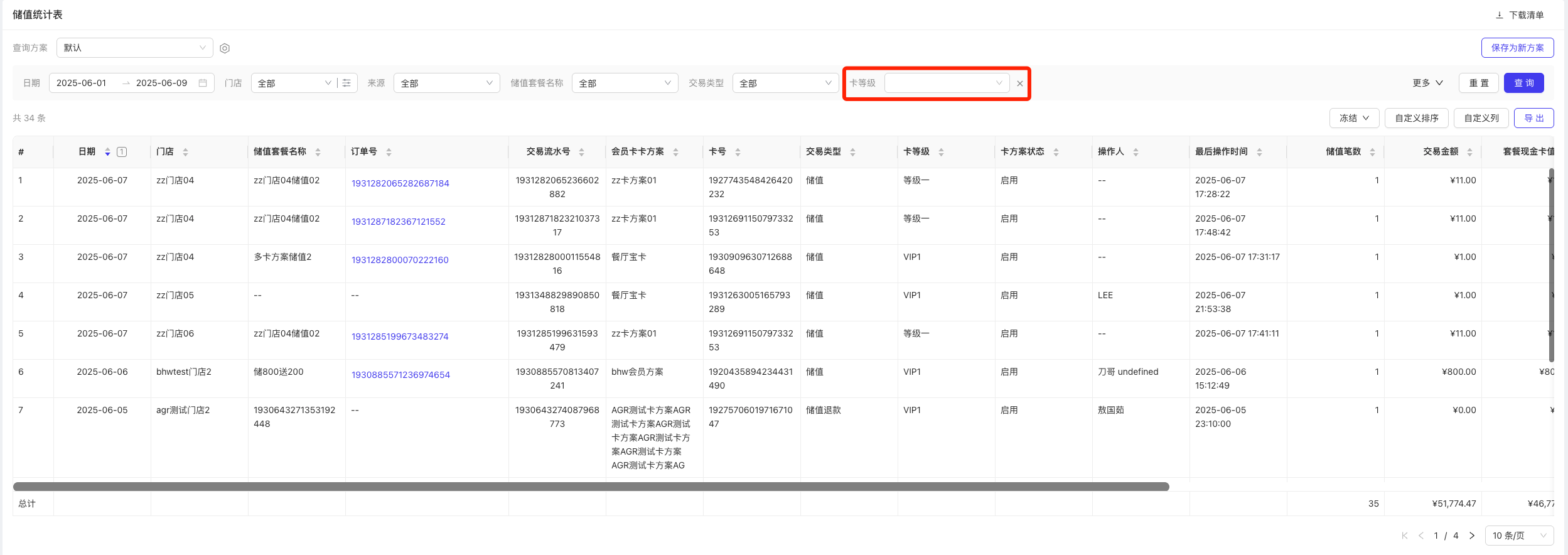Image resolution: width=1568 pixels, height=555 pixels.
Task: Open 储值套餐名称 dropdown
Action: click(x=625, y=83)
